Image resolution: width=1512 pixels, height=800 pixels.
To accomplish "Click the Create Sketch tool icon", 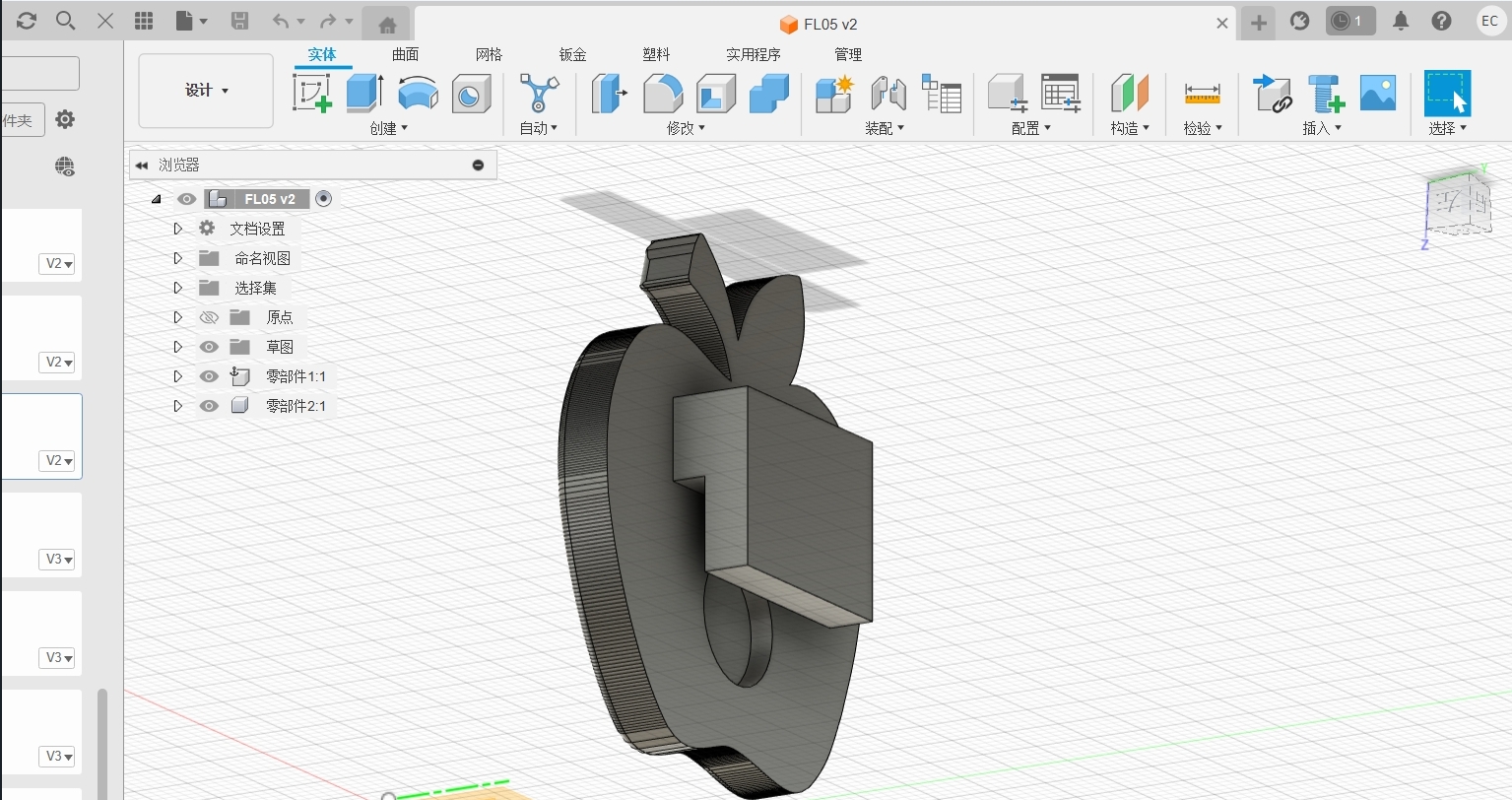I will tap(313, 94).
